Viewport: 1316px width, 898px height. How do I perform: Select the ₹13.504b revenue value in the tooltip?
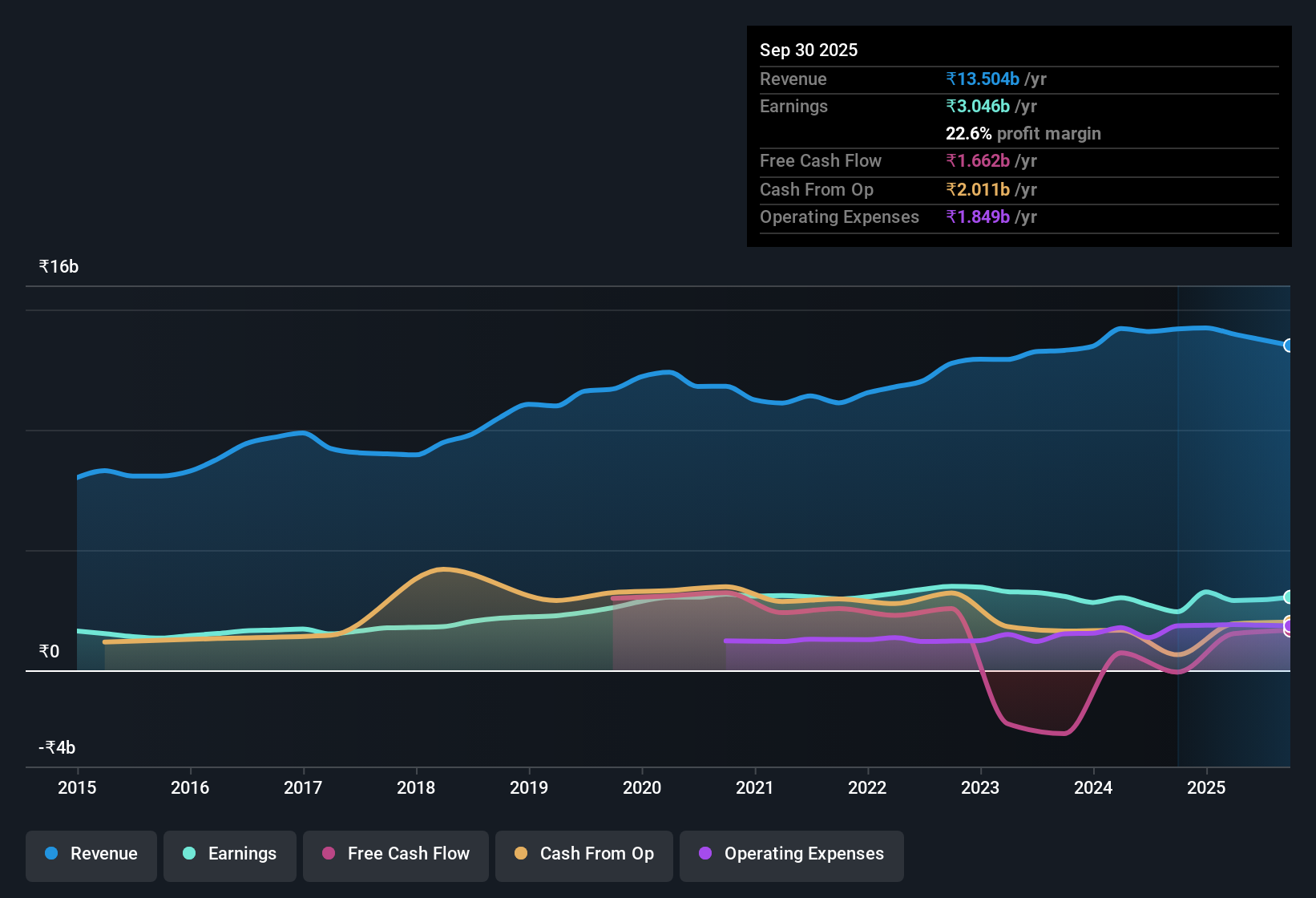[983, 79]
